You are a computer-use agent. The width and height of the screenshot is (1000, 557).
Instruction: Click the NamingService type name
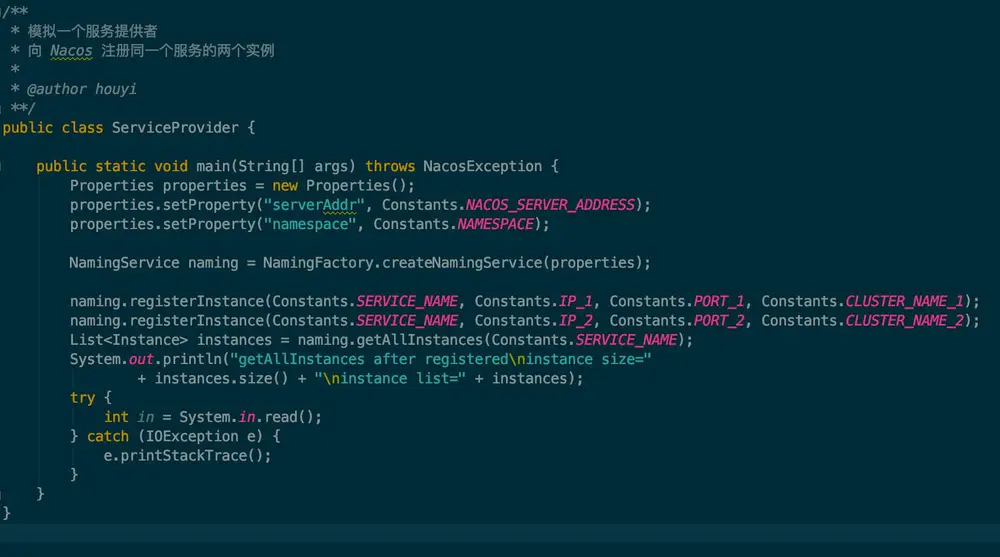[x=124, y=263]
